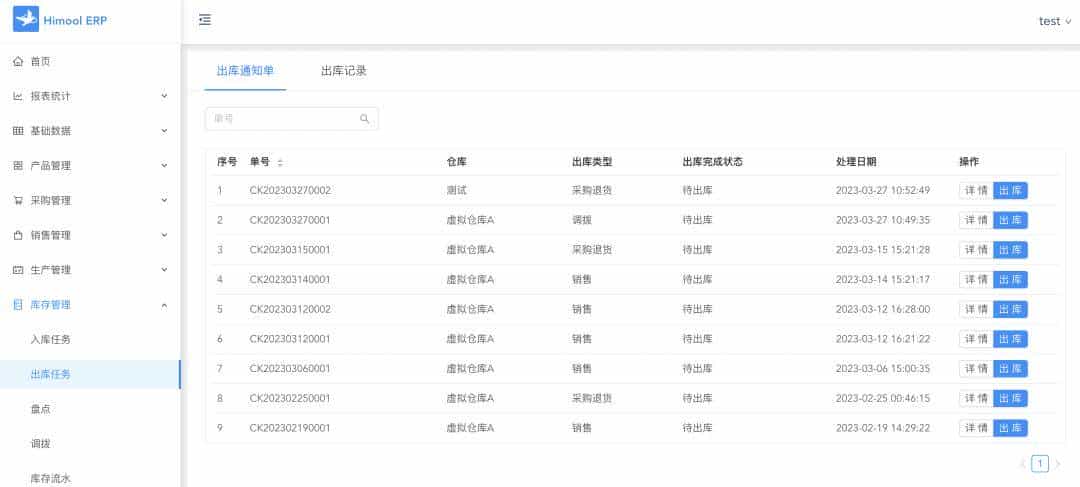Click order number CK202303270002
The height and width of the screenshot is (487, 1080).
click(290, 191)
